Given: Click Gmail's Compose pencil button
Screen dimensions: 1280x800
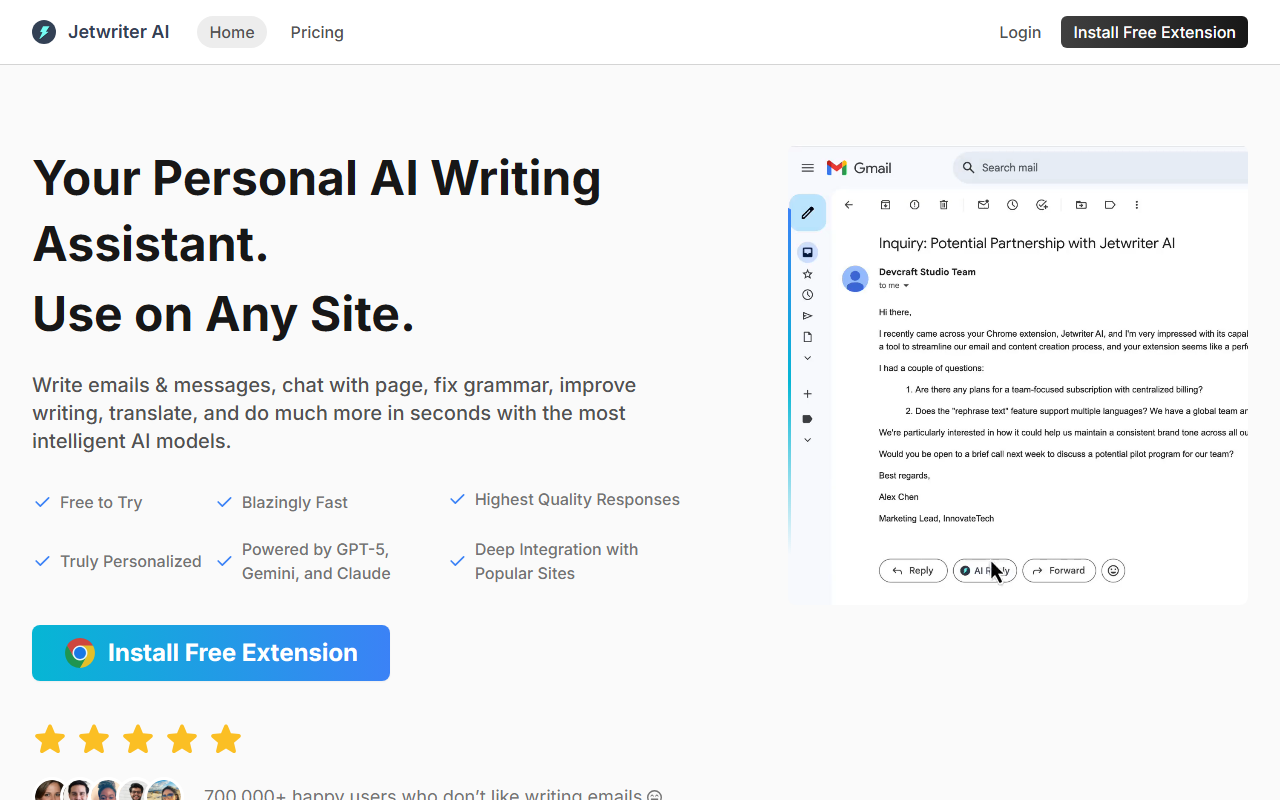Looking at the screenshot, I should (808, 213).
